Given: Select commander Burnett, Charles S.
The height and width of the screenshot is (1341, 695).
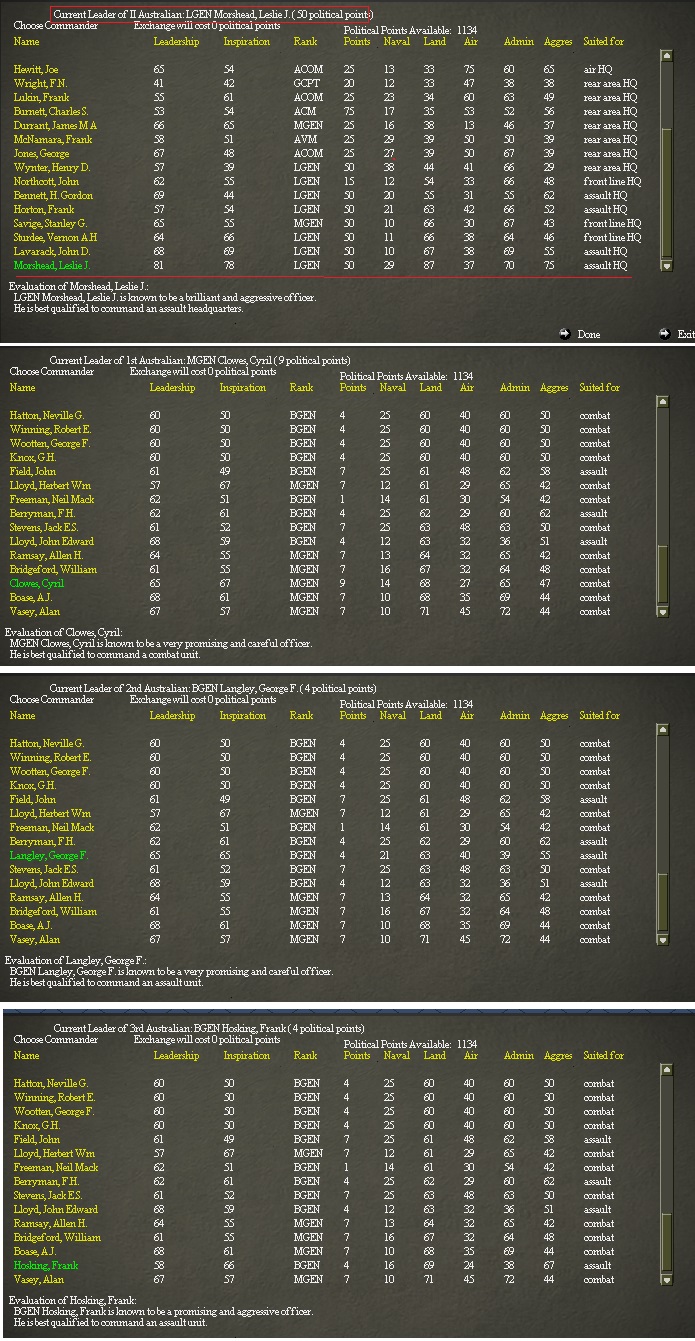Looking at the screenshot, I should (51, 112).
